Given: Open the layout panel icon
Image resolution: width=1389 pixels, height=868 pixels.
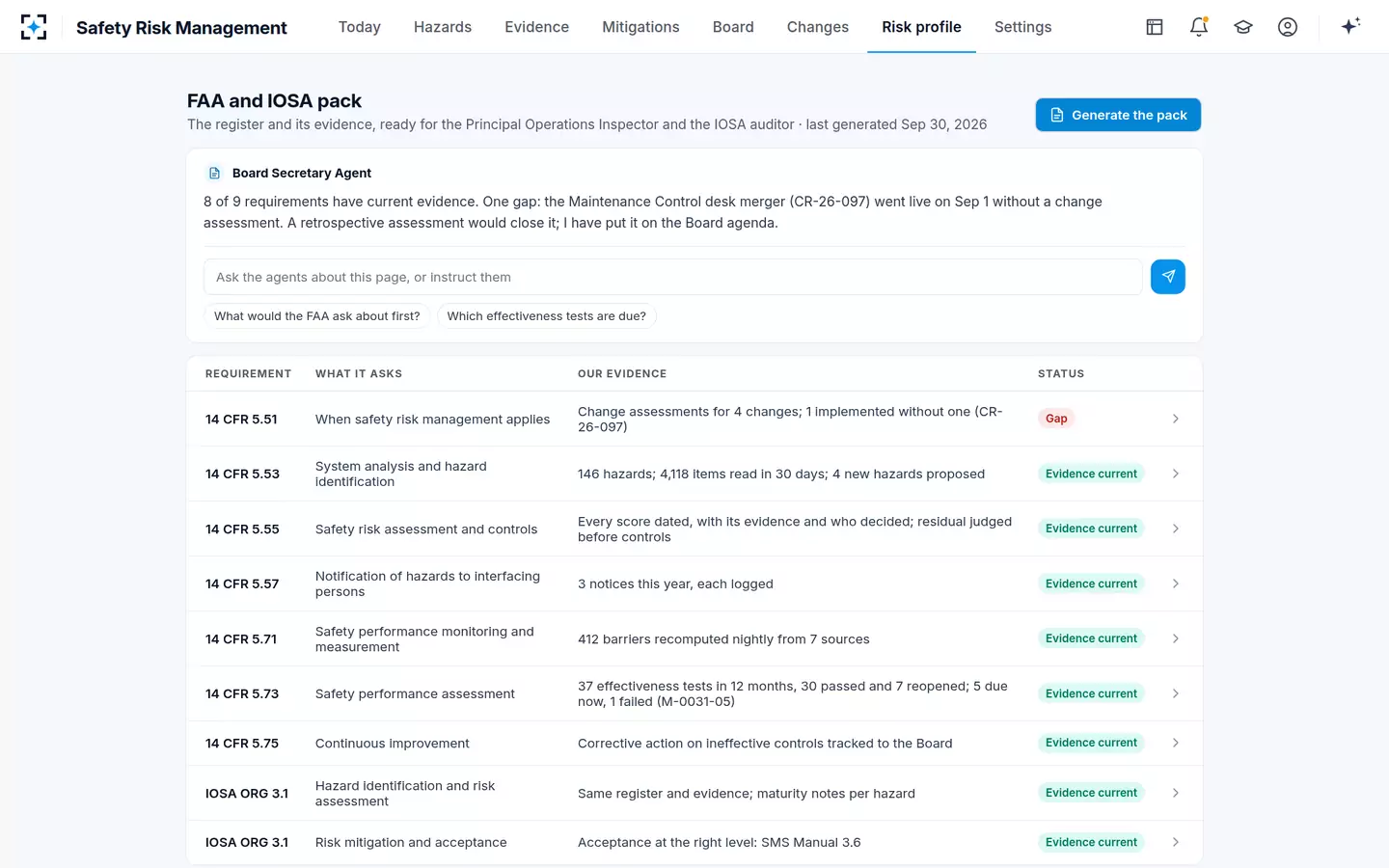Looking at the screenshot, I should point(1155,27).
